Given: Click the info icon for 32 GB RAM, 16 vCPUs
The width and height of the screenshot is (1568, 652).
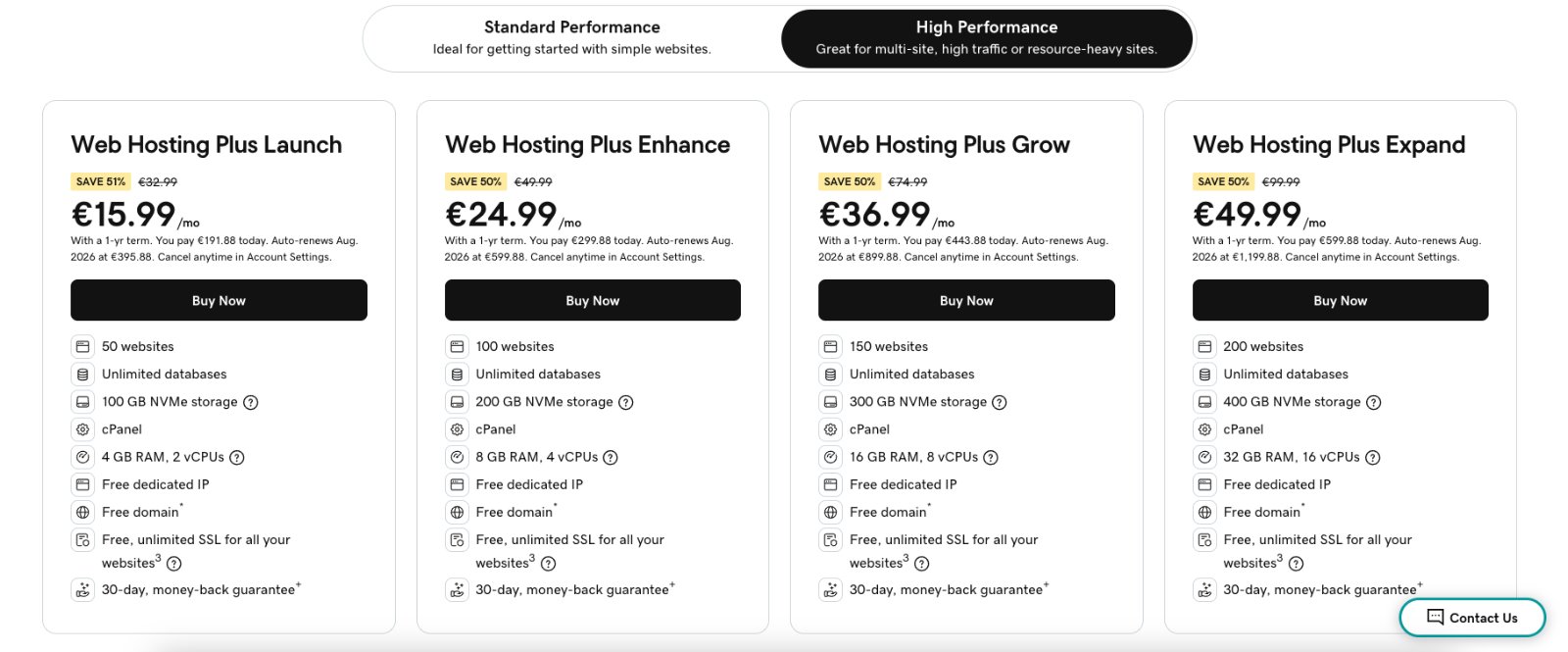Looking at the screenshot, I should (x=1373, y=457).
